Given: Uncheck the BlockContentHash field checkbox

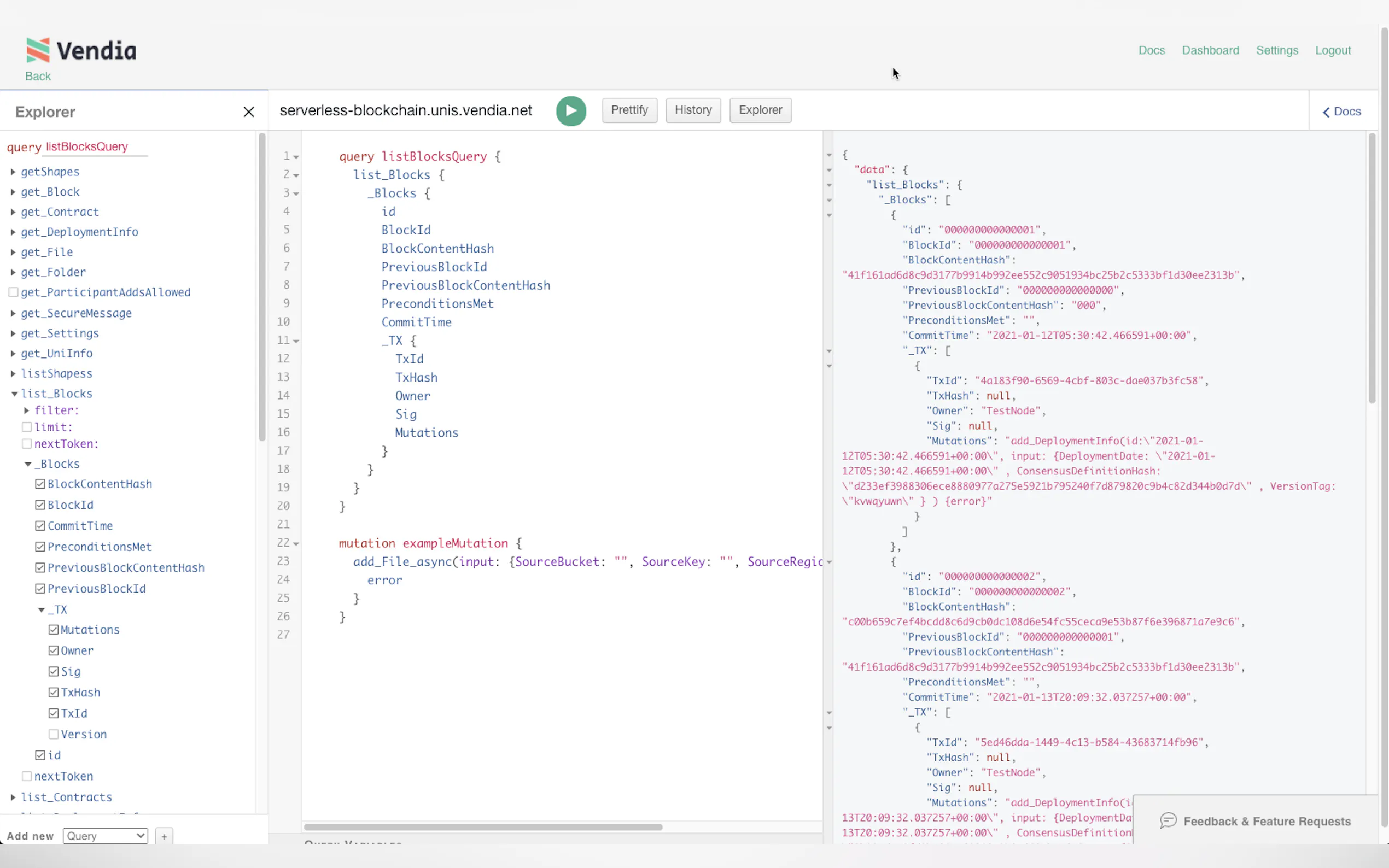Looking at the screenshot, I should click(40, 484).
